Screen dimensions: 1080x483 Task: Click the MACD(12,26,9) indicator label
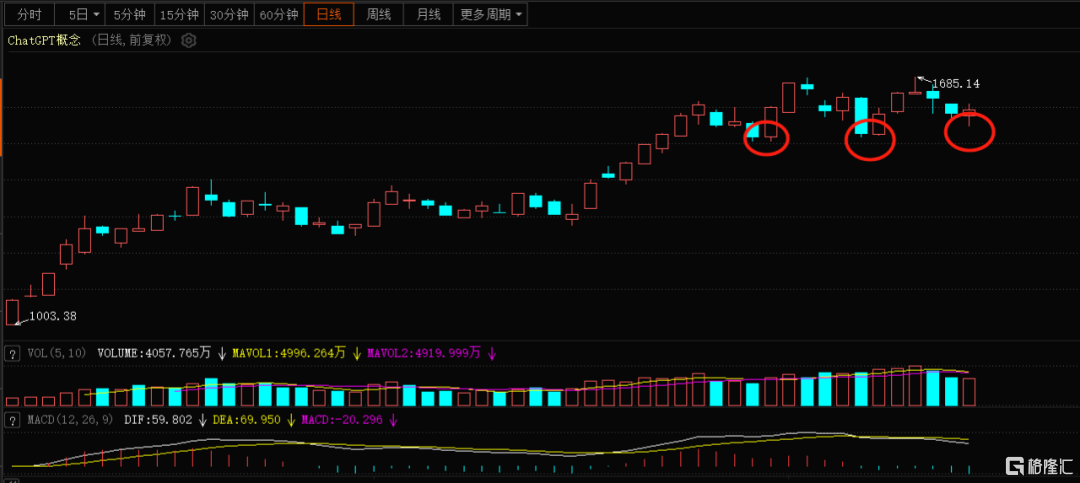pyautogui.click(x=70, y=419)
